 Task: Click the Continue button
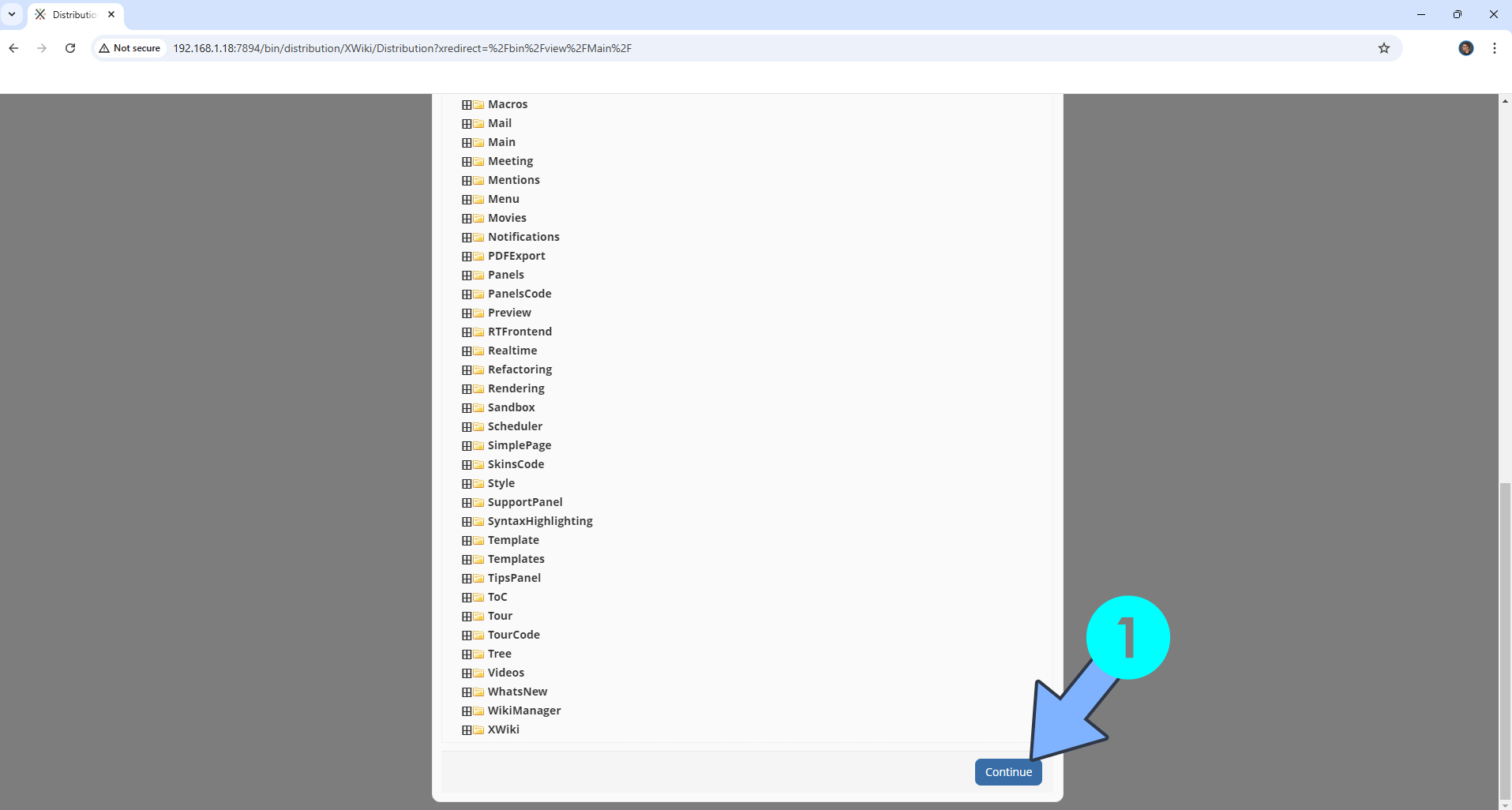tap(1008, 772)
